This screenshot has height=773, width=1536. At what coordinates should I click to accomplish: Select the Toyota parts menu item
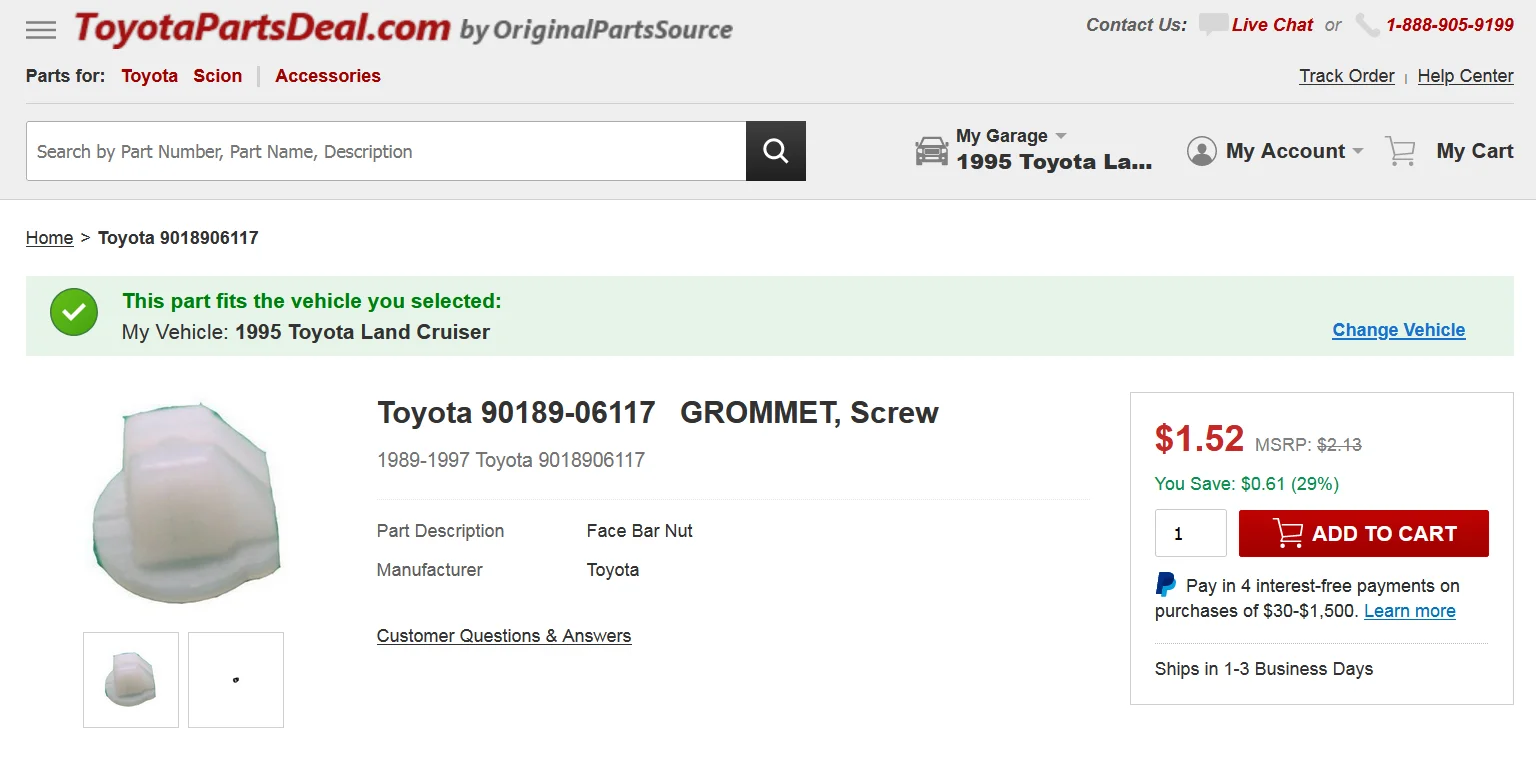click(149, 76)
